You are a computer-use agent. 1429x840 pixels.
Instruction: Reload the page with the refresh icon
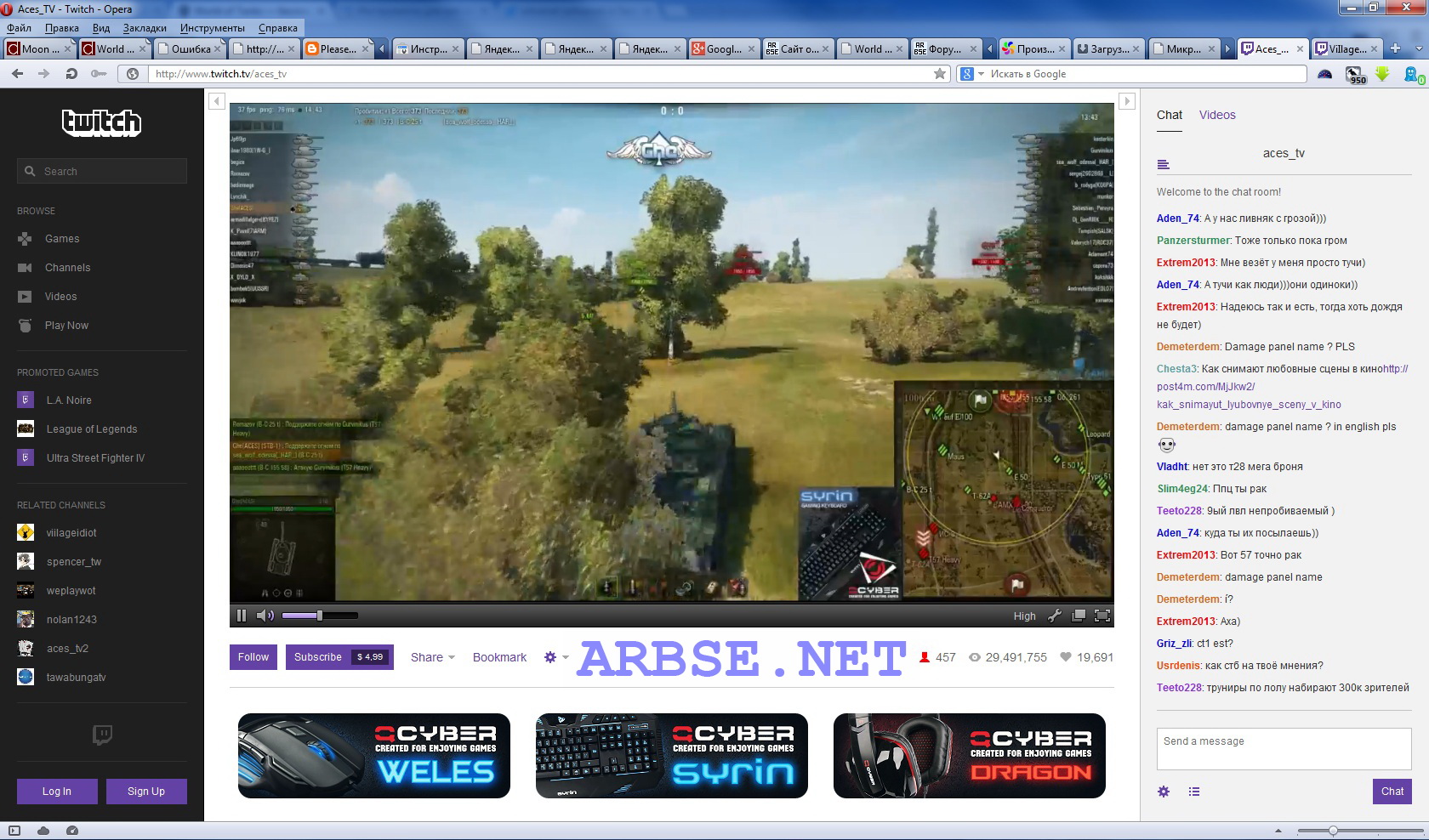click(72, 74)
